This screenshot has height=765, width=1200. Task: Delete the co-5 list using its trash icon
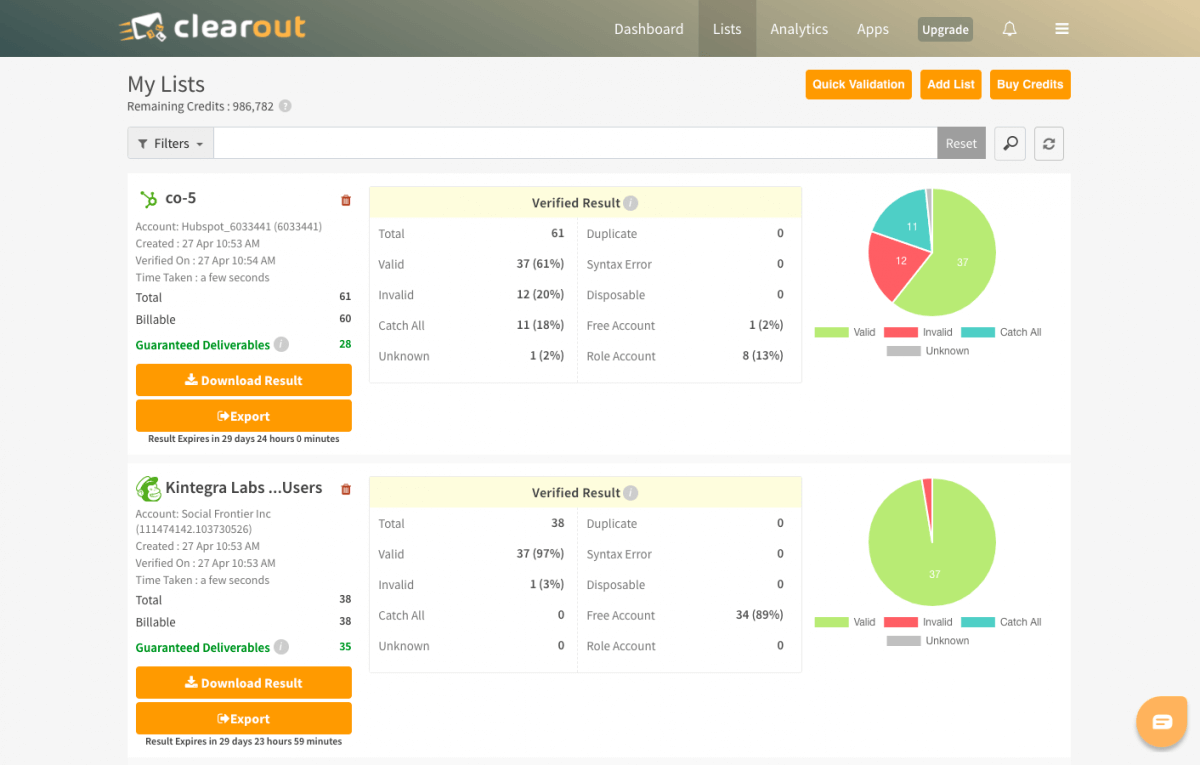pos(345,200)
